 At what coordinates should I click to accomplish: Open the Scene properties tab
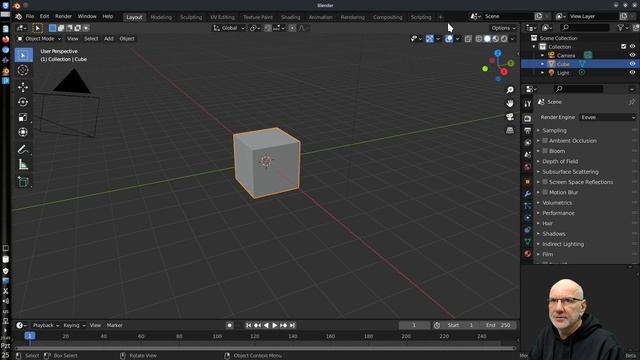[527, 155]
